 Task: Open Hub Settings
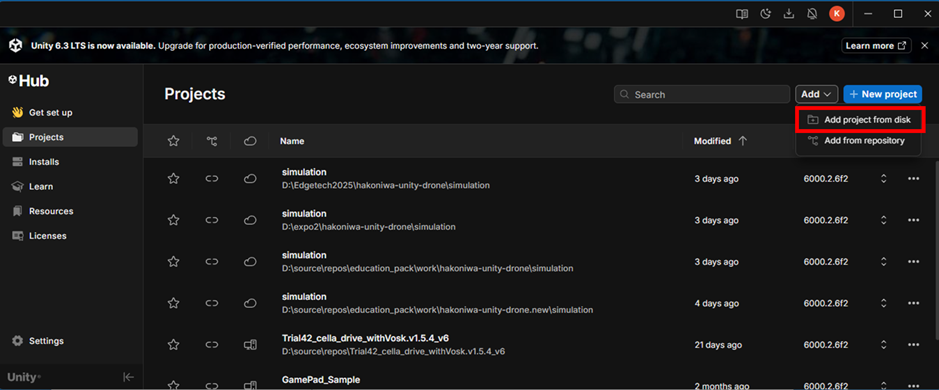[70, 341]
